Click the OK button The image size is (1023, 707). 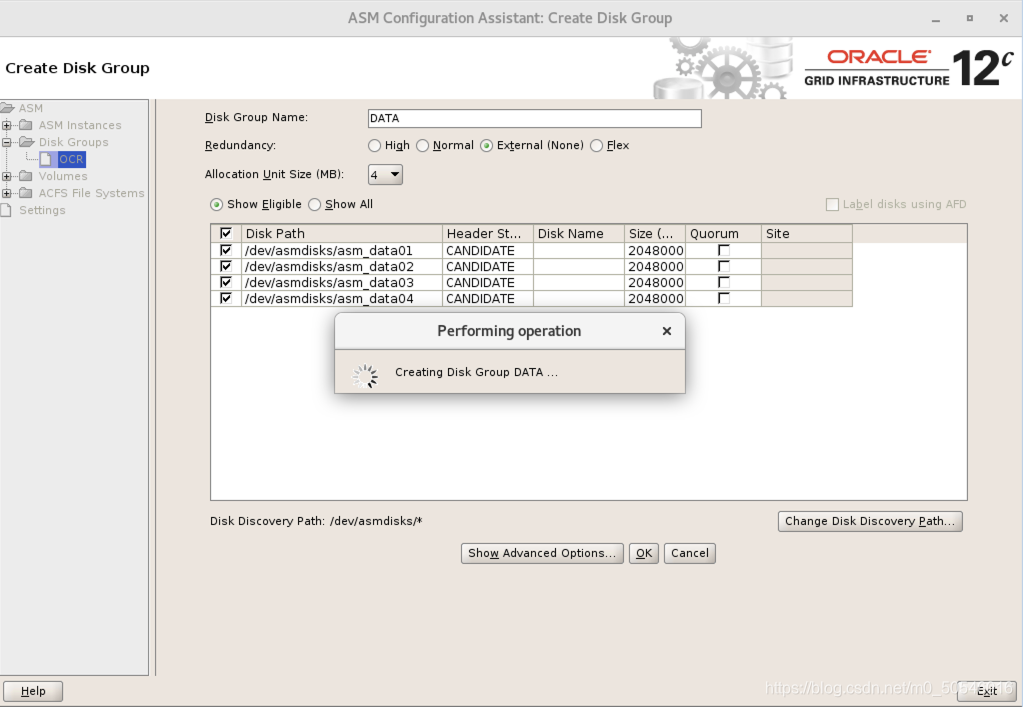644,553
